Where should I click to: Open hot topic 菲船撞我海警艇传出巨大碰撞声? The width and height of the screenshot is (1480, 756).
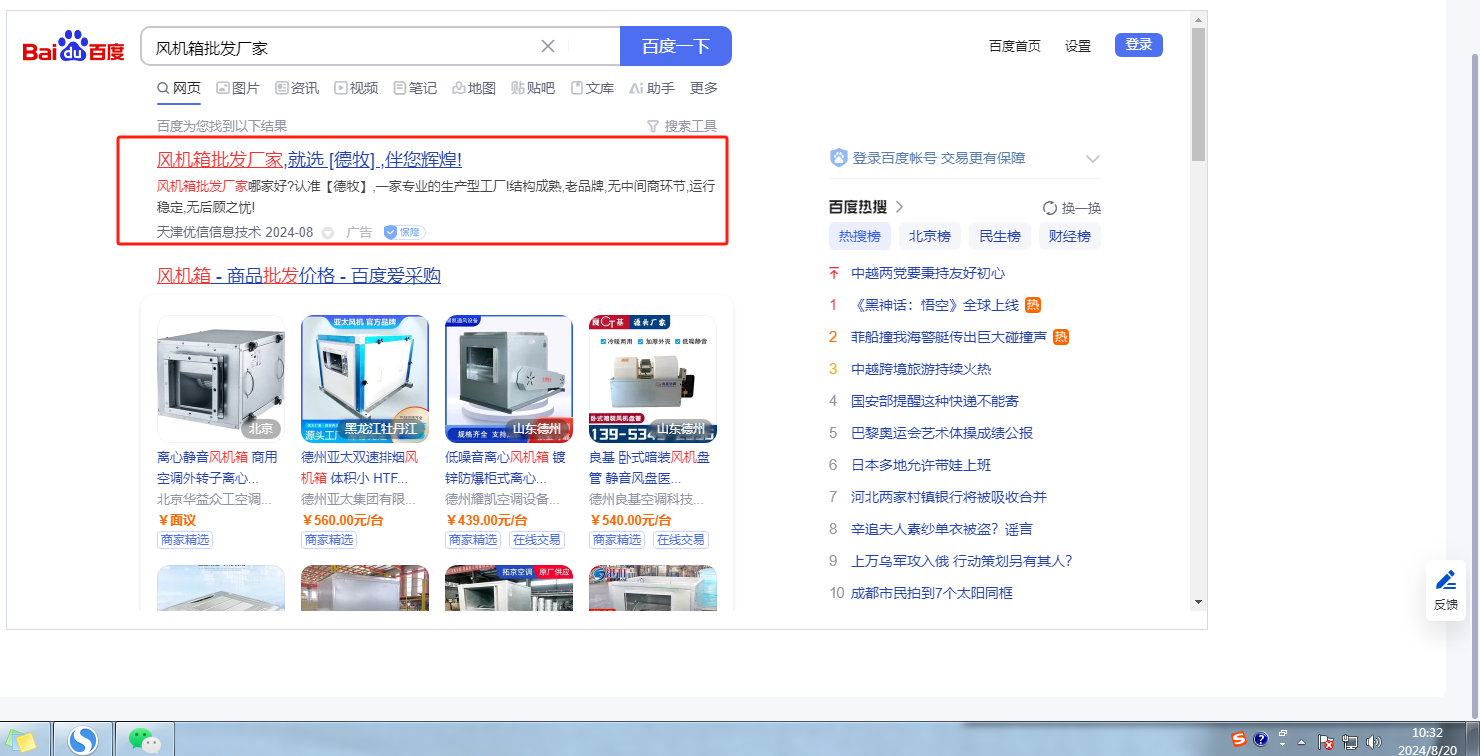[949, 337]
